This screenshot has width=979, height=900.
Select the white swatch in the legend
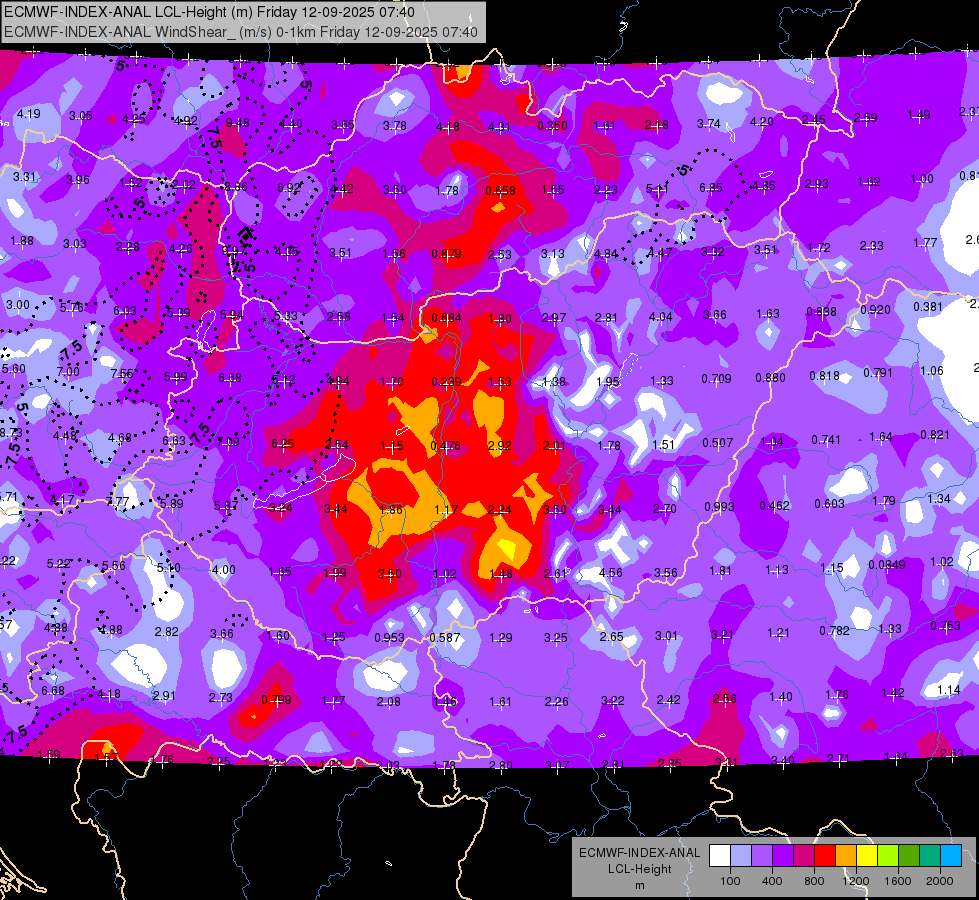(719, 856)
